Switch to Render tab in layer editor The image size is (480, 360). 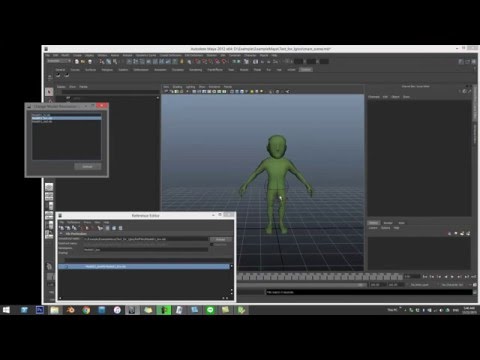pyautogui.click(x=388, y=223)
